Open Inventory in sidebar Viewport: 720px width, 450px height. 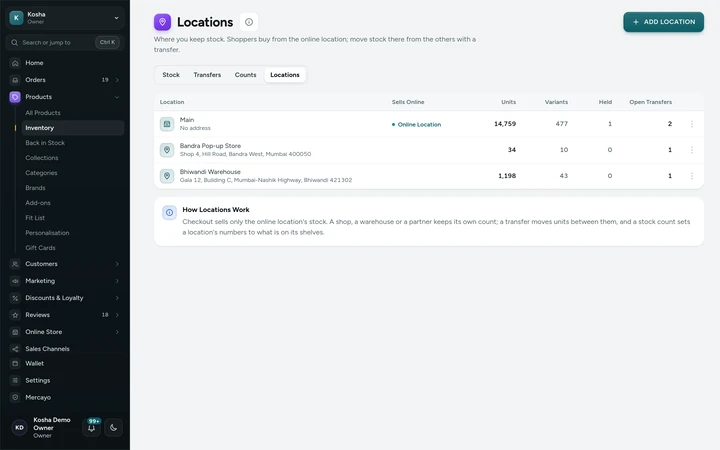tap(73, 128)
